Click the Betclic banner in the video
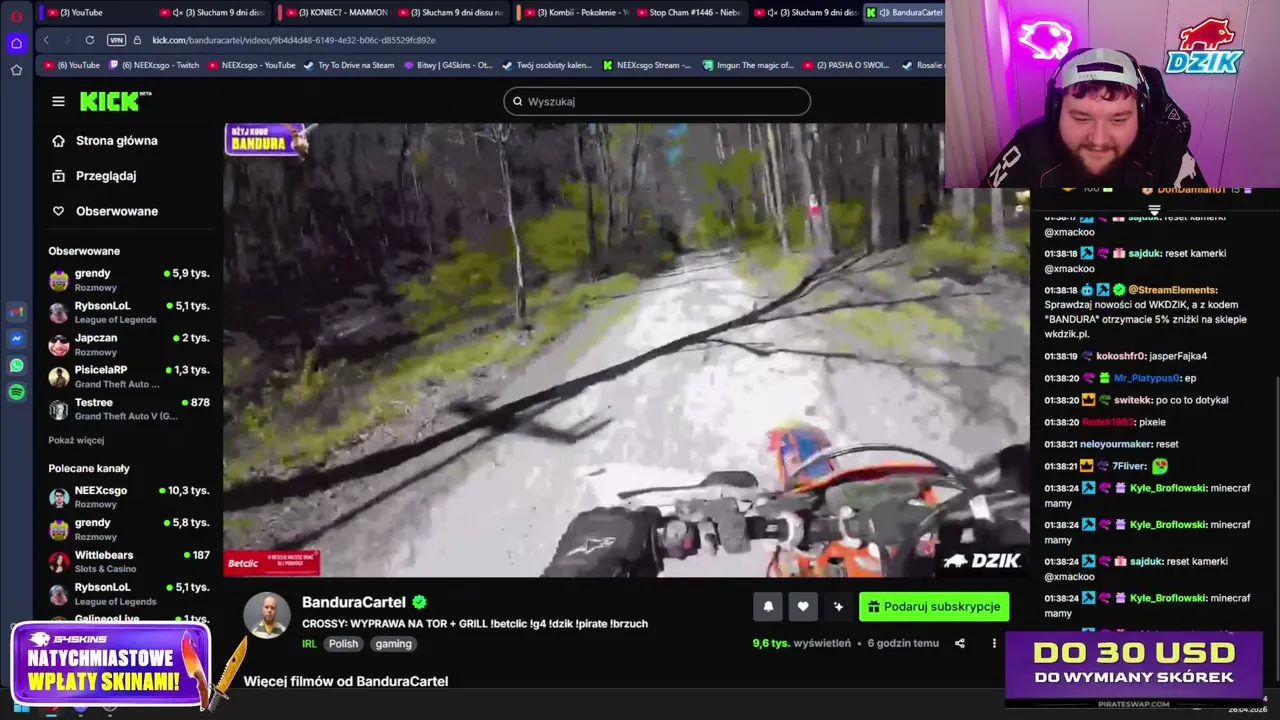The width and height of the screenshot is (1280, 720). click(x=272, y=563)
